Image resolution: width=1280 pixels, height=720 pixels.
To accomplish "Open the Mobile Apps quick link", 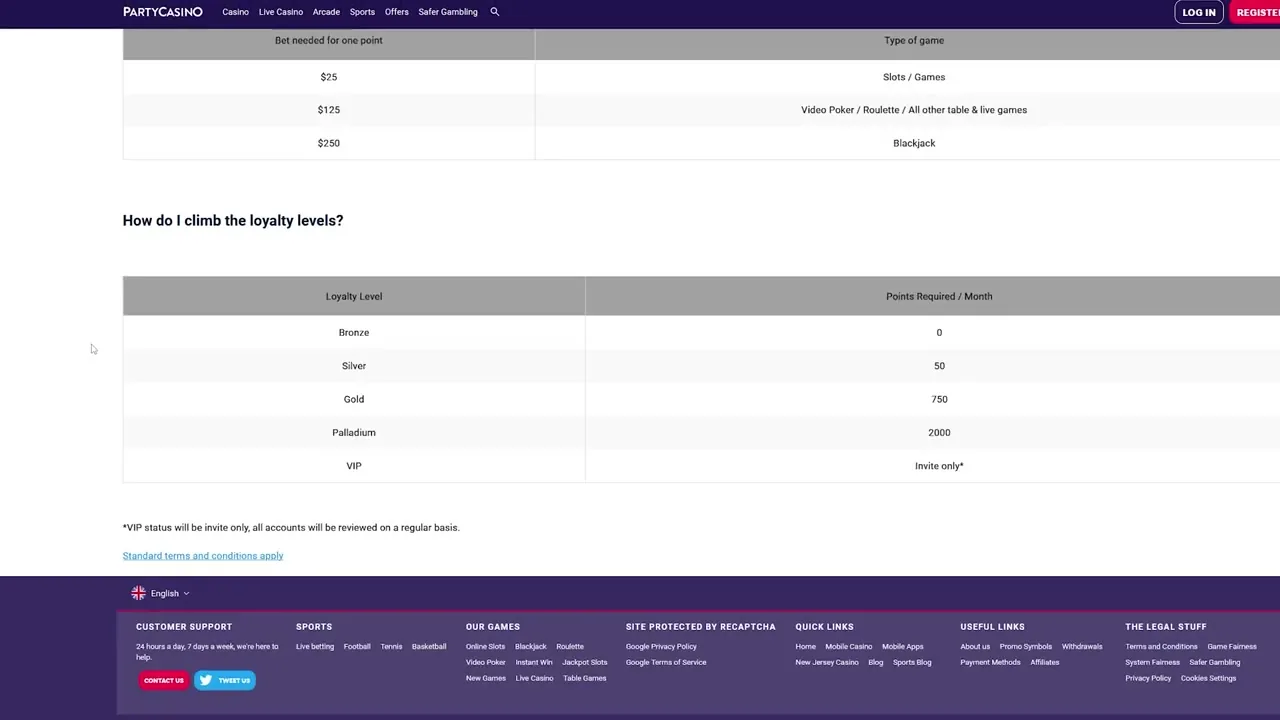I will pyautogui.click(x=903, y=646).
